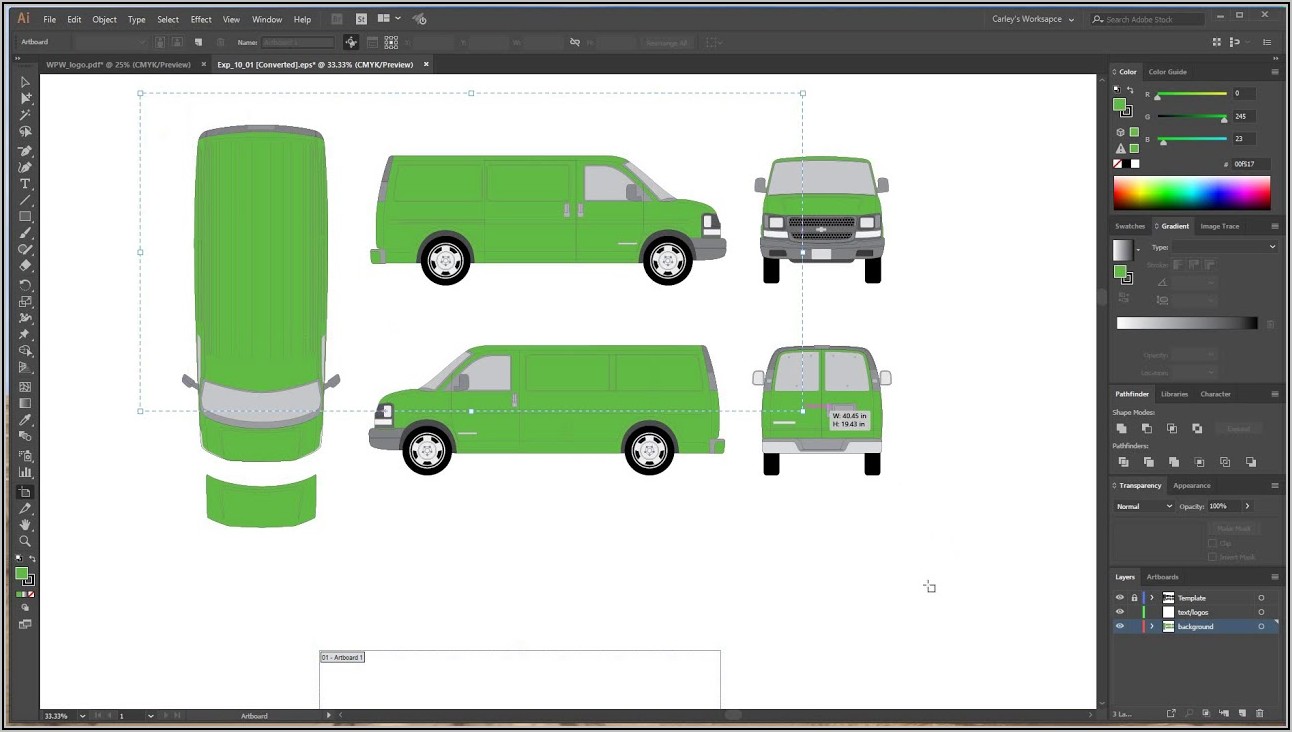Unlock the Template layer via its lock icon

tap(1134, 598)
